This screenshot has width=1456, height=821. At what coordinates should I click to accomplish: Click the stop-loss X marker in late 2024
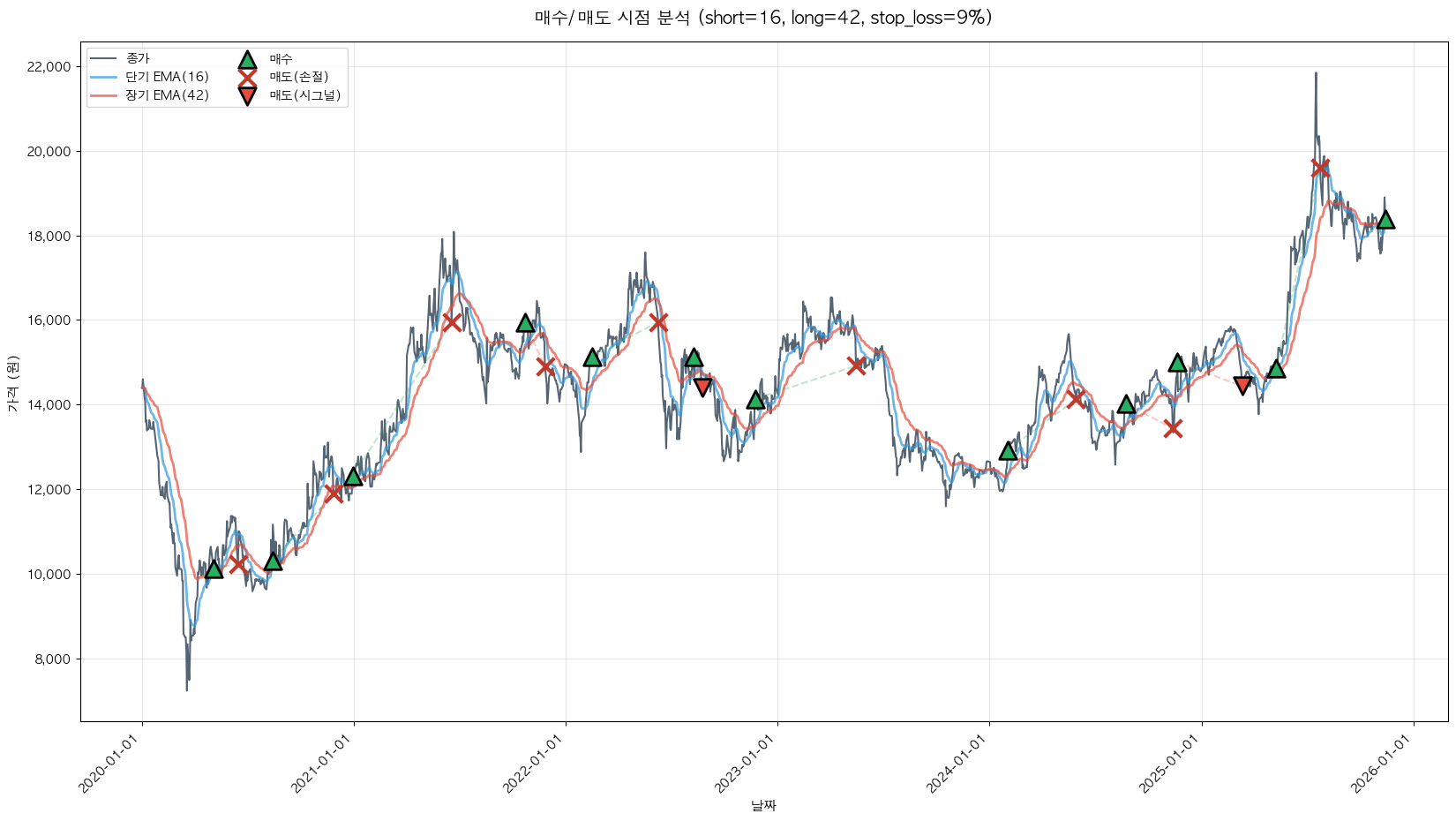pos(1172,428)
